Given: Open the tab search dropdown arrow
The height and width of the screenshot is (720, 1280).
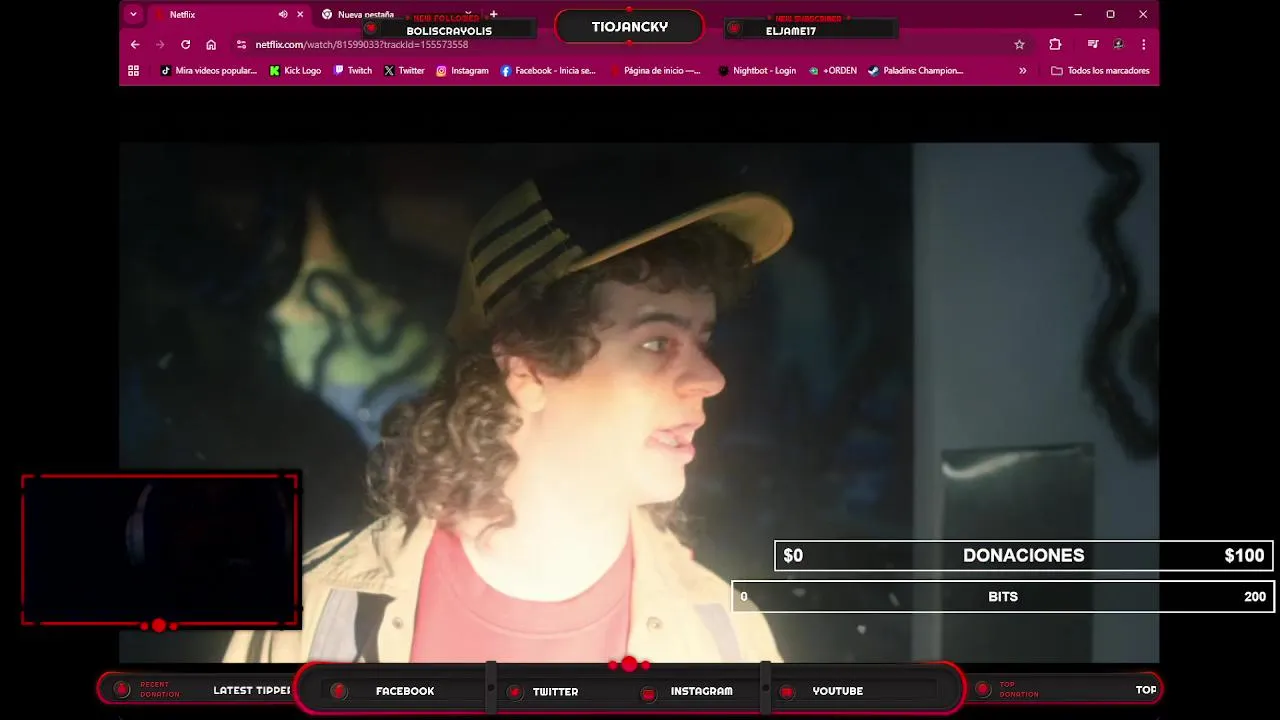Looking at the screenshot, I should coord(133,15).
